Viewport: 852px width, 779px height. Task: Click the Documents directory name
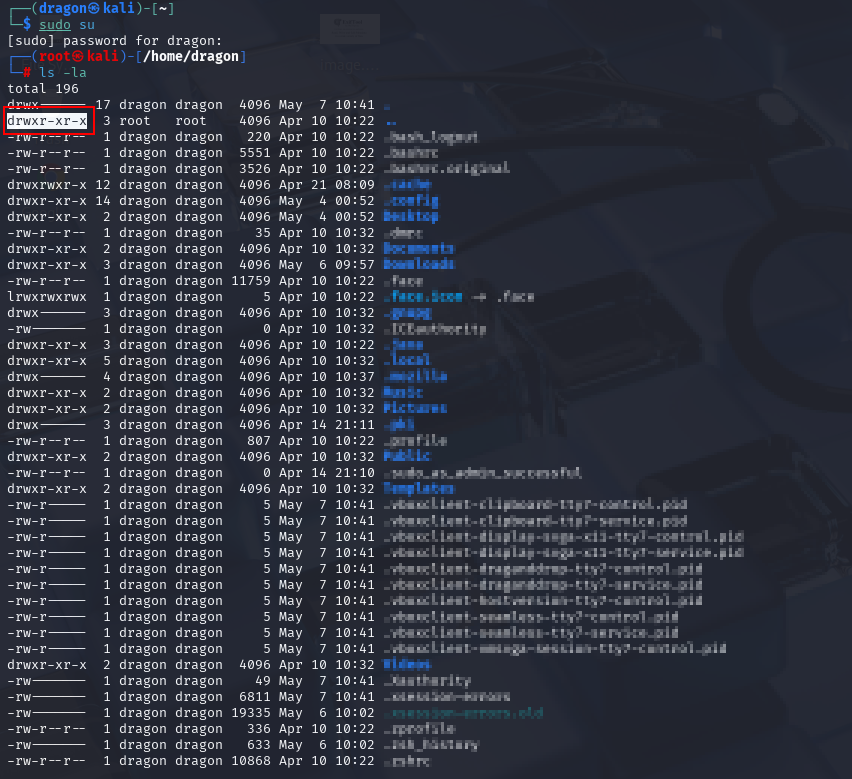click(x=418, y=248)
